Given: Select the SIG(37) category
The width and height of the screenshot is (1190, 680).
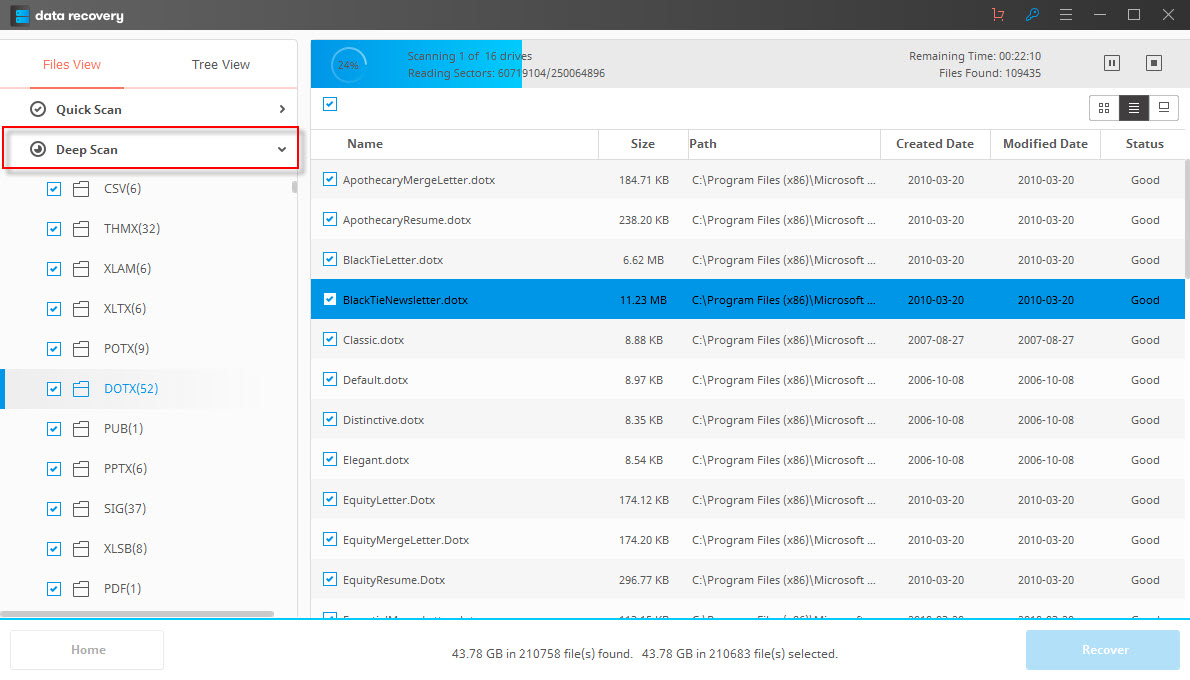Looking at the screenshot, I should click(124, 508).
